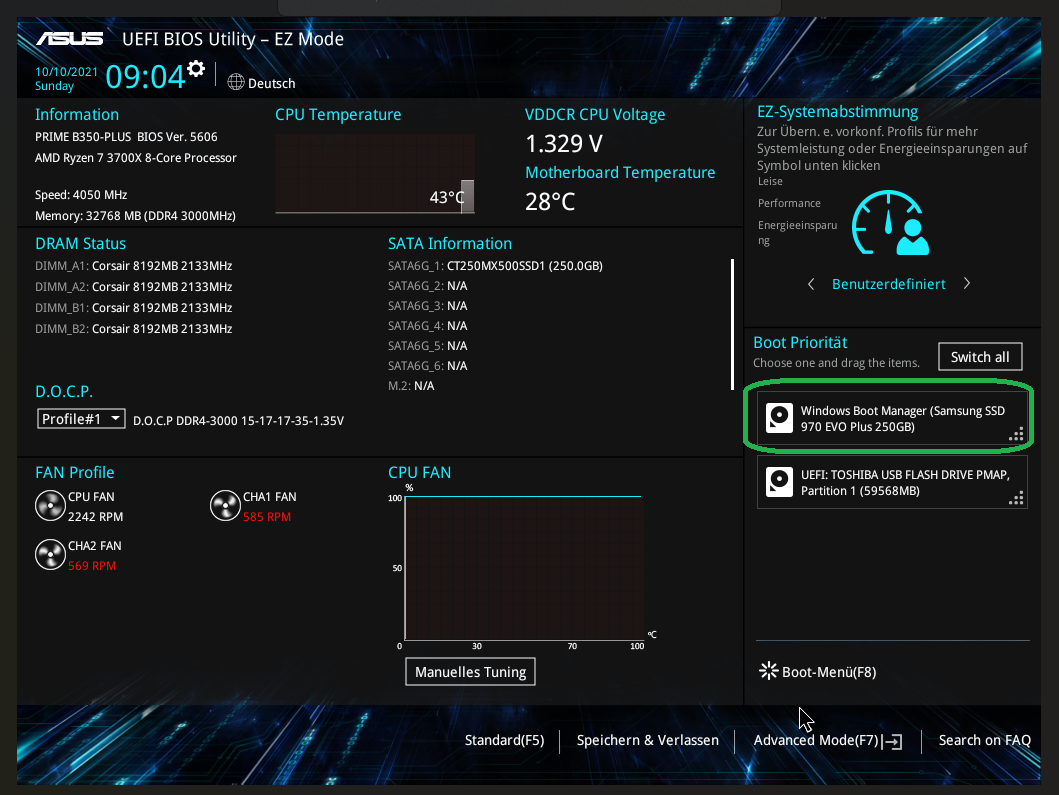The height and width of the screenshot is (795, 1059).
Task: Click Switch all button
Action: point(980,357)
